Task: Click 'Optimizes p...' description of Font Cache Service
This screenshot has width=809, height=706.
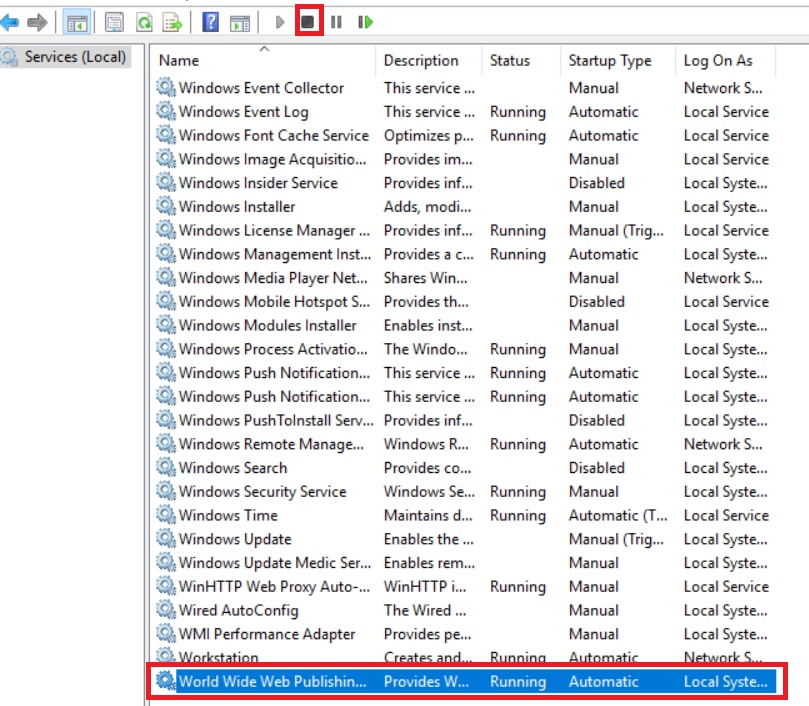Action: click(428, 136)
